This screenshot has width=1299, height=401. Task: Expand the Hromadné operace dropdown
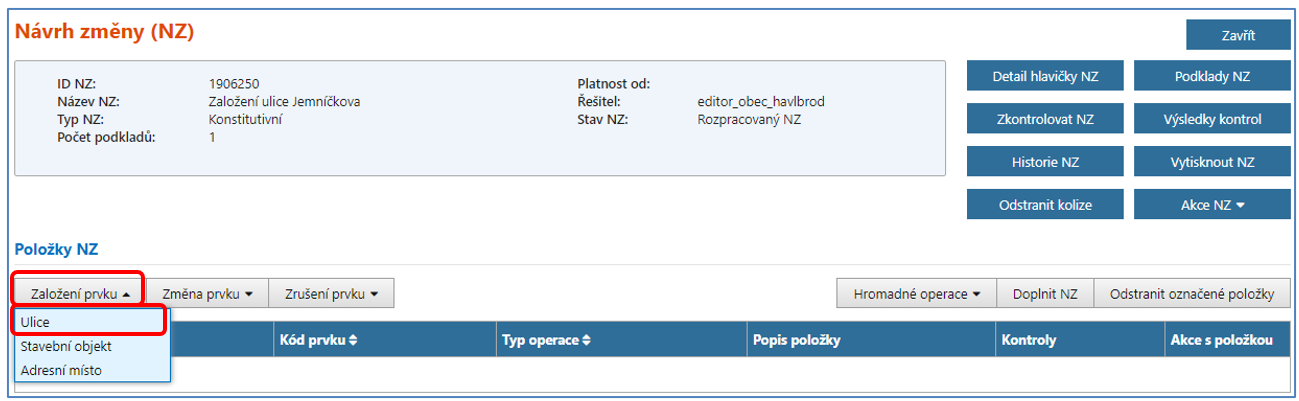pos(916,293)
